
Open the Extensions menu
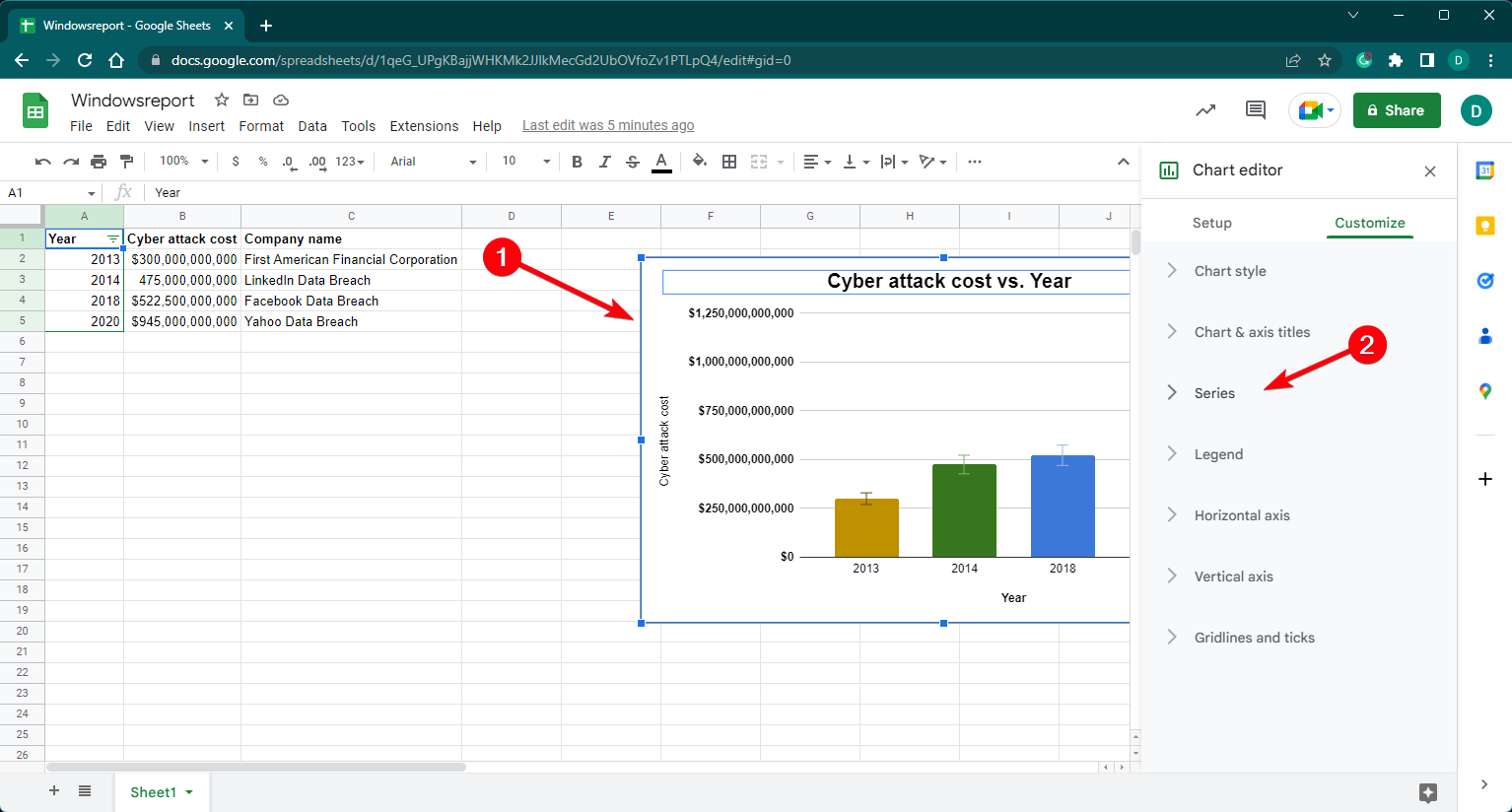point(424,126)
